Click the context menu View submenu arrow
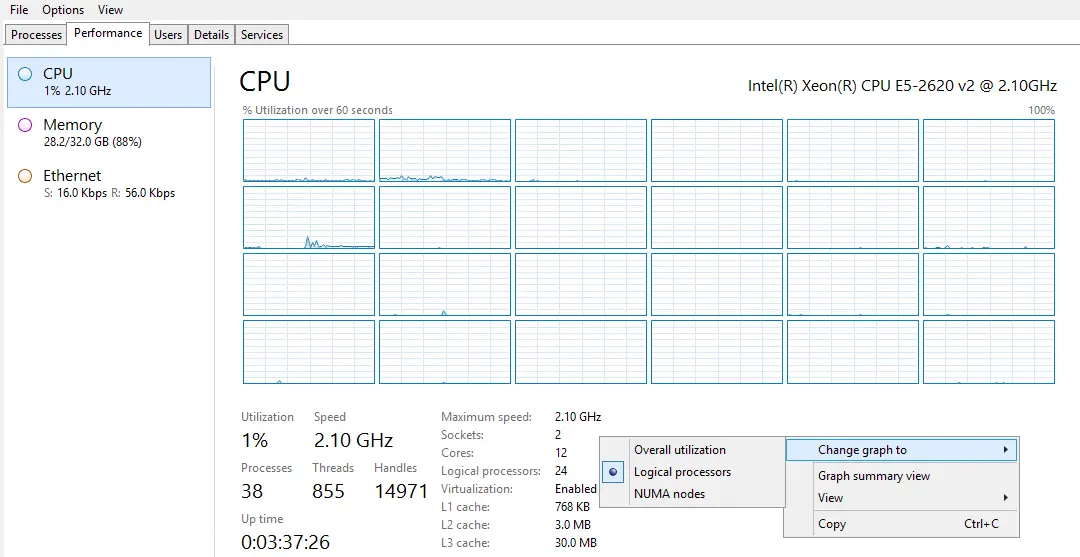 tap(1006, 498)
